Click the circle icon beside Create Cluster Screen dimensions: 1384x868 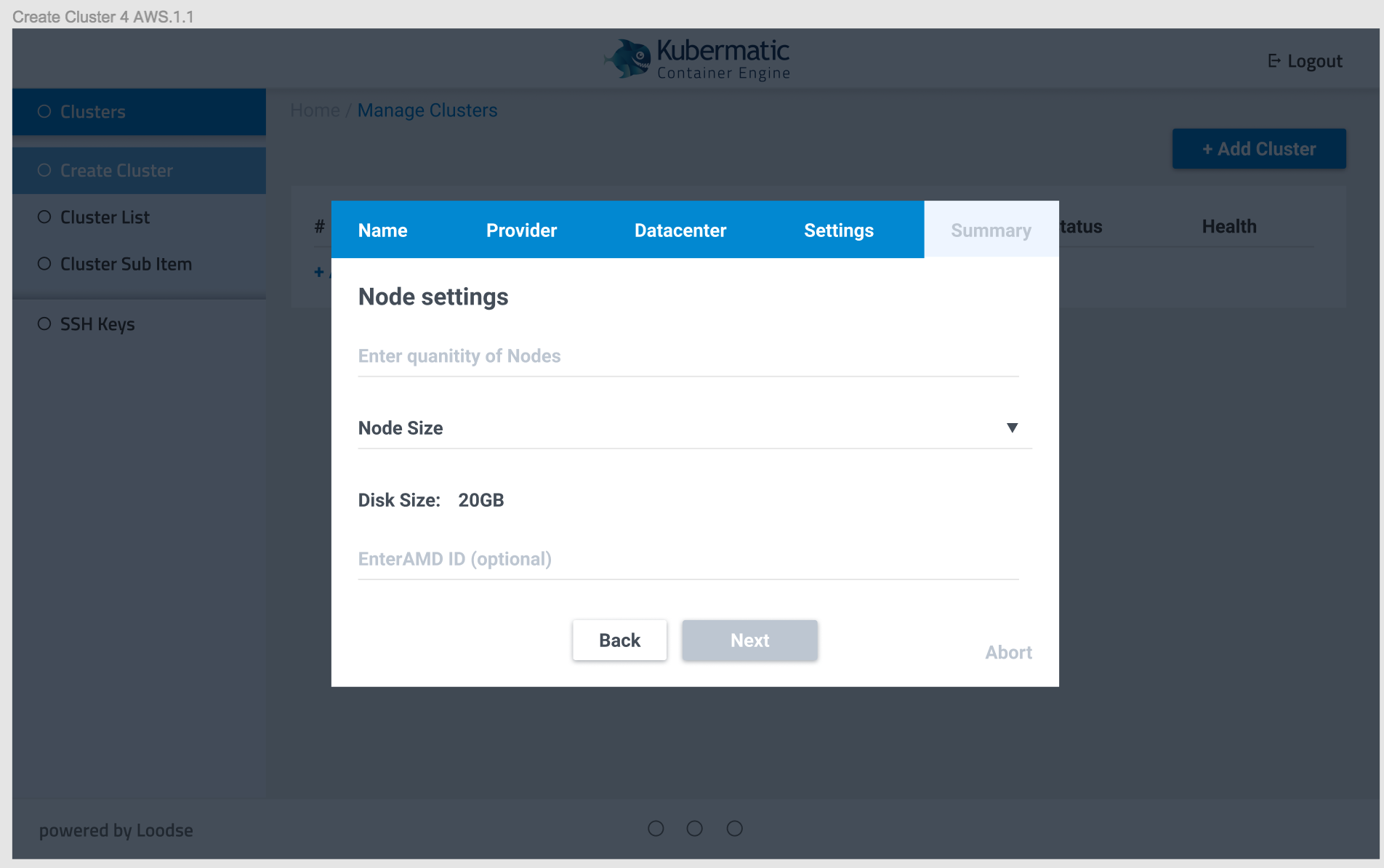[x=44, y=170]
